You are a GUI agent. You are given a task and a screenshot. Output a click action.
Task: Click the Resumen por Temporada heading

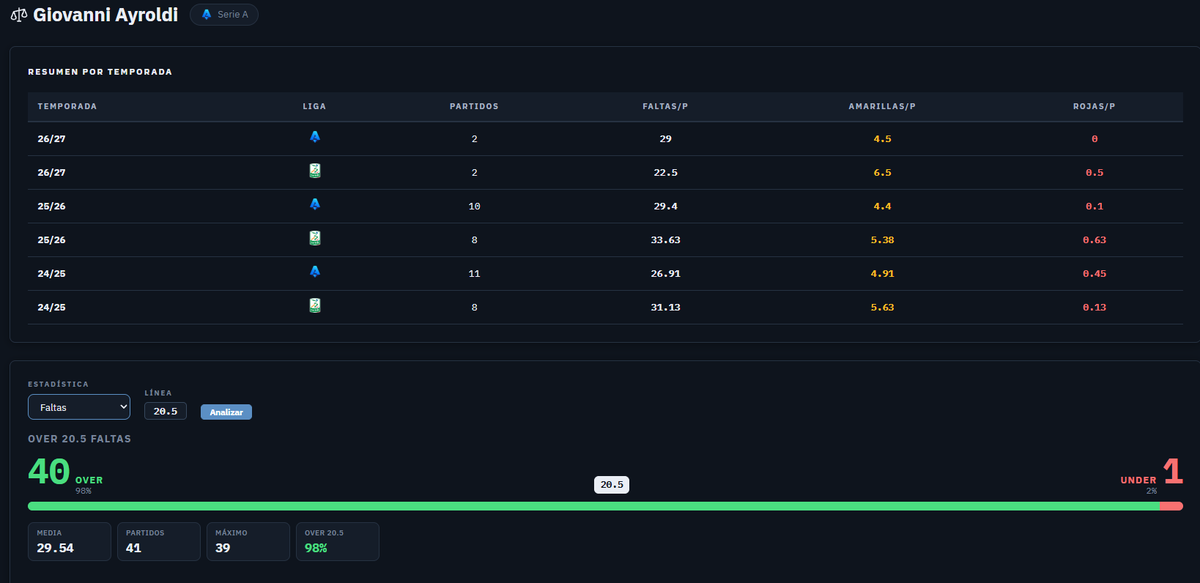[x=100, y=72]
